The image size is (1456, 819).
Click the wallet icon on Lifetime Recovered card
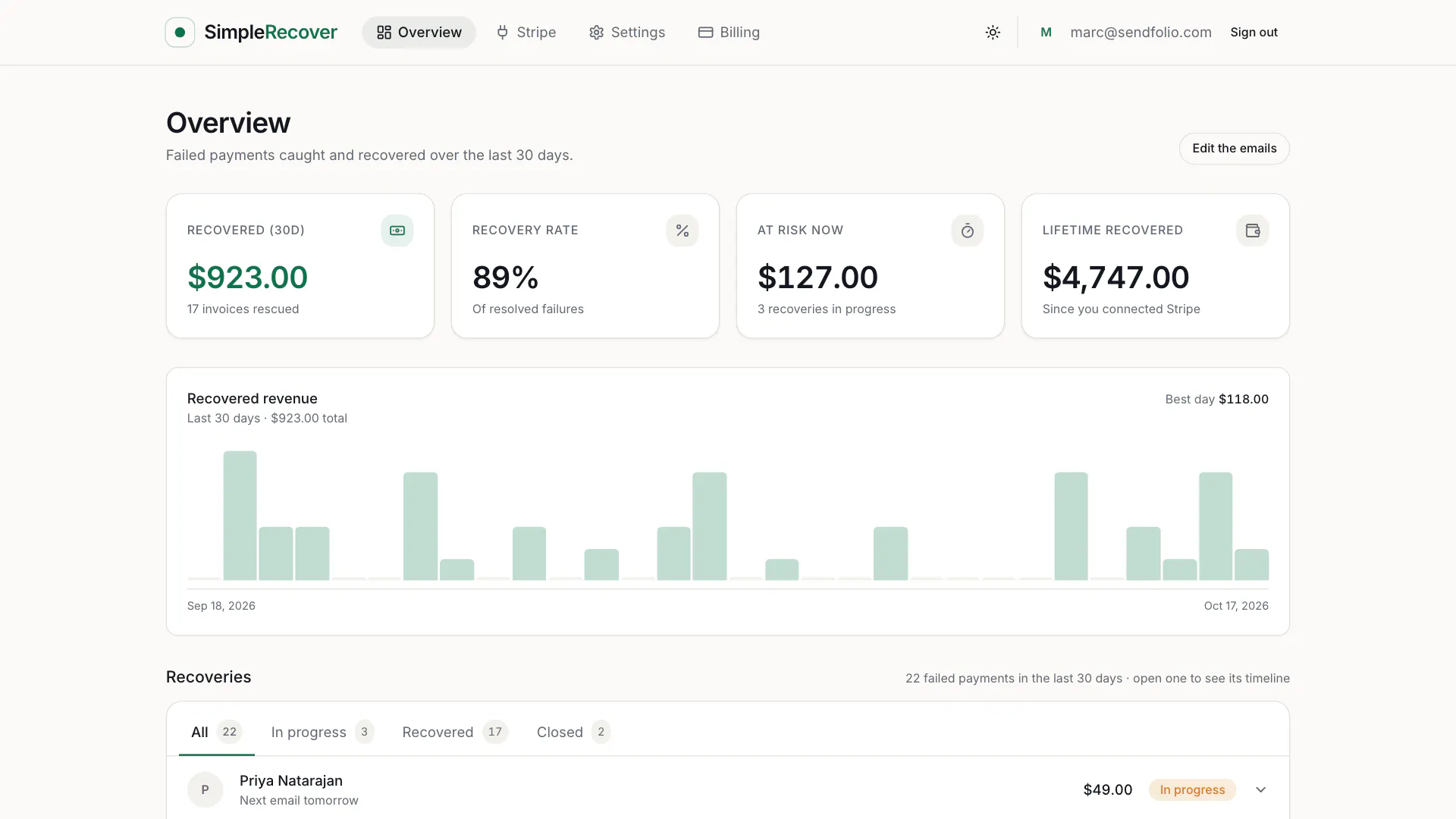[x=1253, y=231]
